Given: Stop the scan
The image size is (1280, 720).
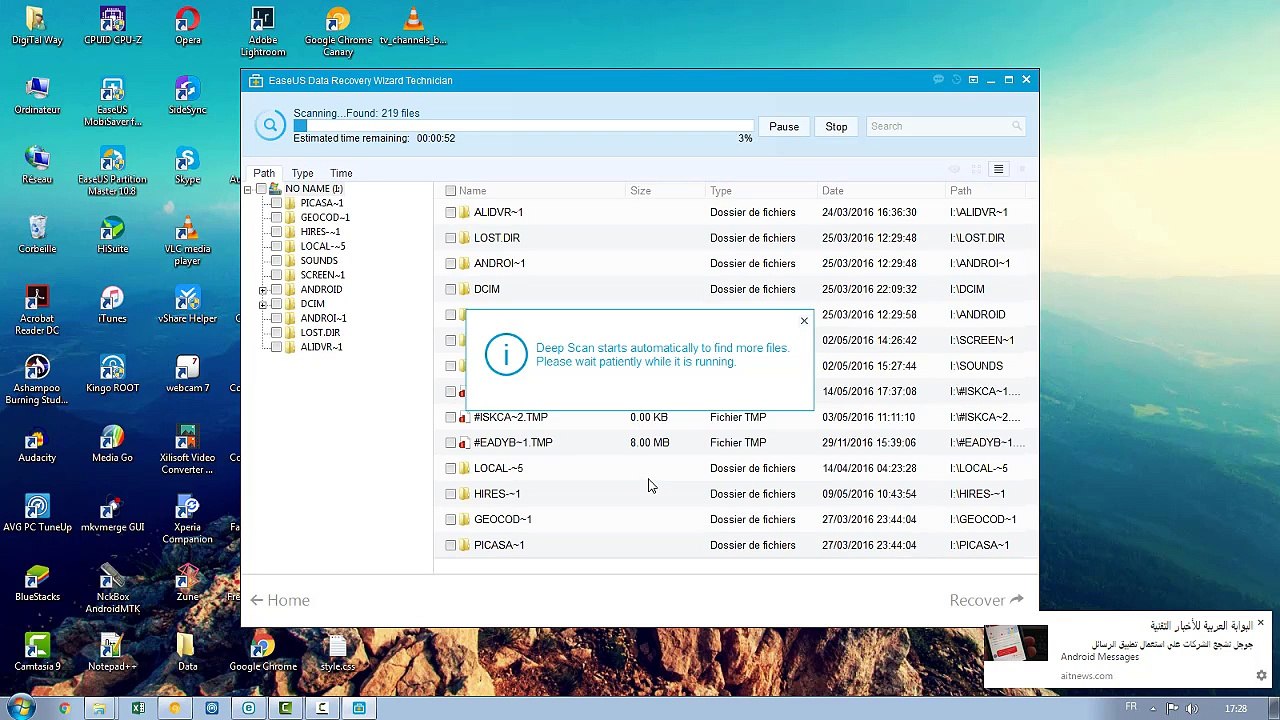Looking at the screenshot, I should tap(836, 126).
